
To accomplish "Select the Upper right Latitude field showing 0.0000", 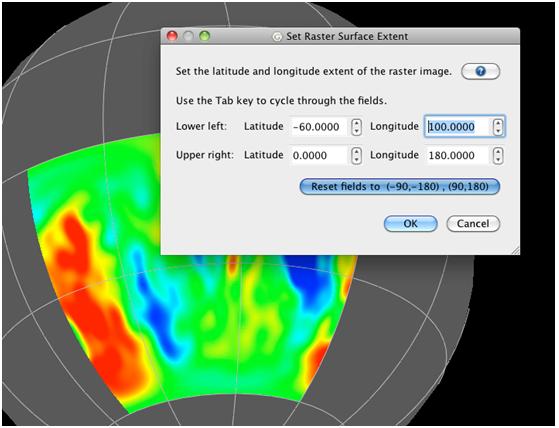I will coord(320,156).
